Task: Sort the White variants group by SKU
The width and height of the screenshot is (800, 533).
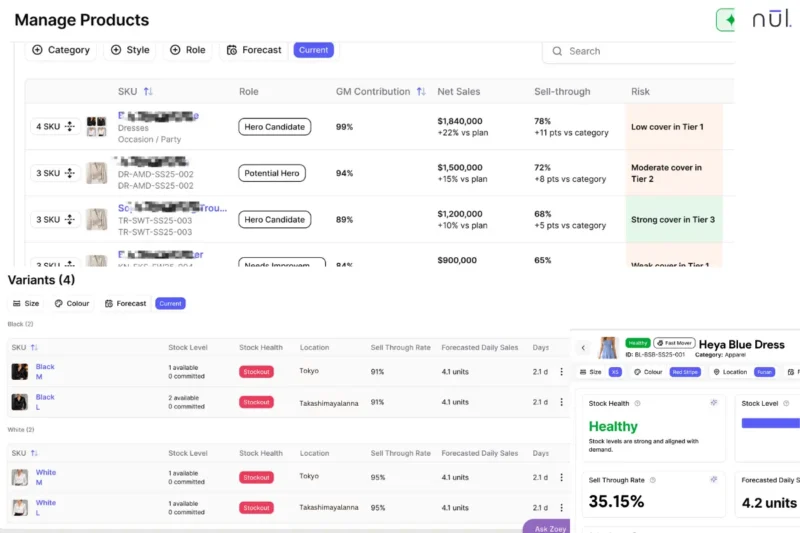Action: click(34, 453)
